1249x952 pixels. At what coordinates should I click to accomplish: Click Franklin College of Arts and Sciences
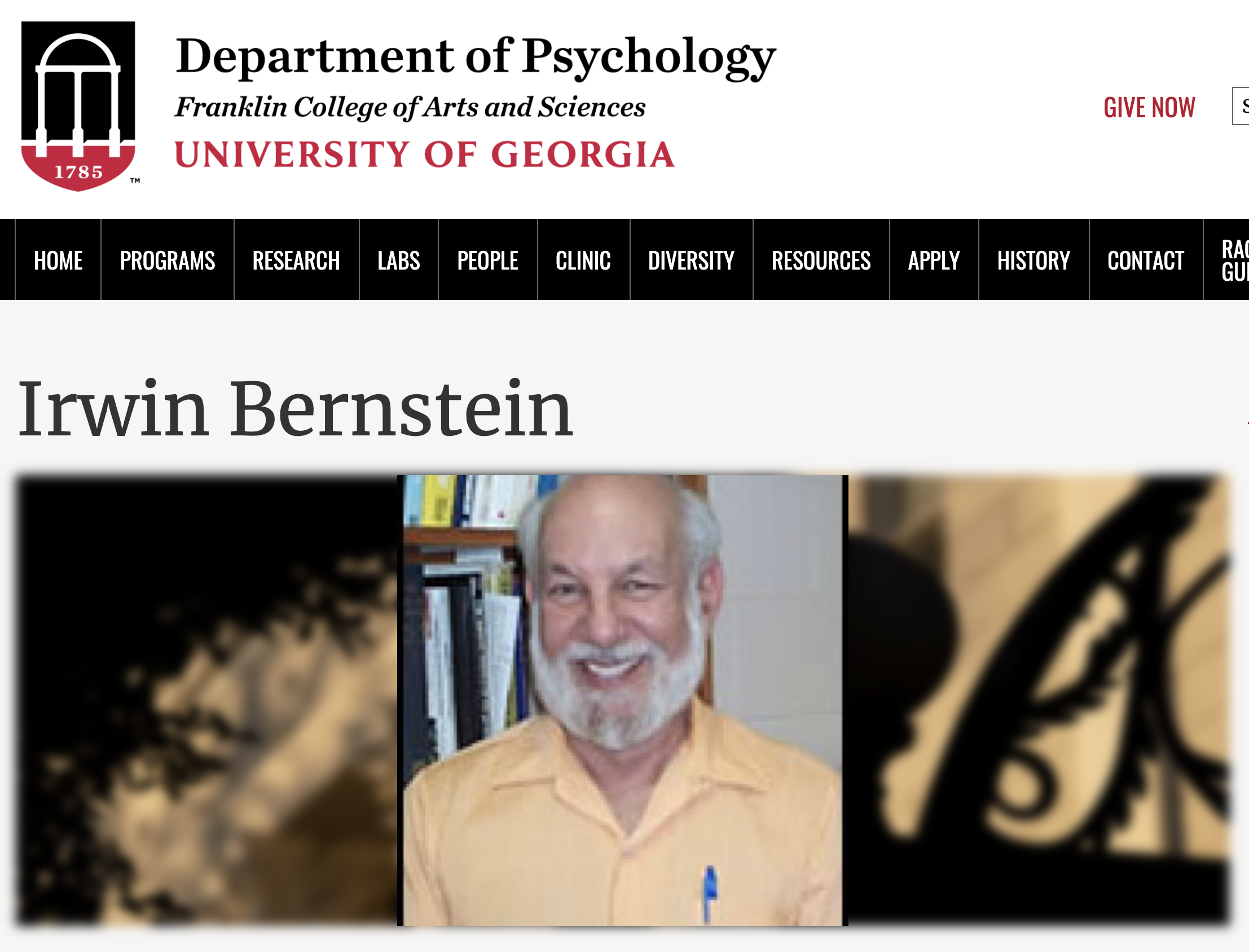click(x=410, y=108)
